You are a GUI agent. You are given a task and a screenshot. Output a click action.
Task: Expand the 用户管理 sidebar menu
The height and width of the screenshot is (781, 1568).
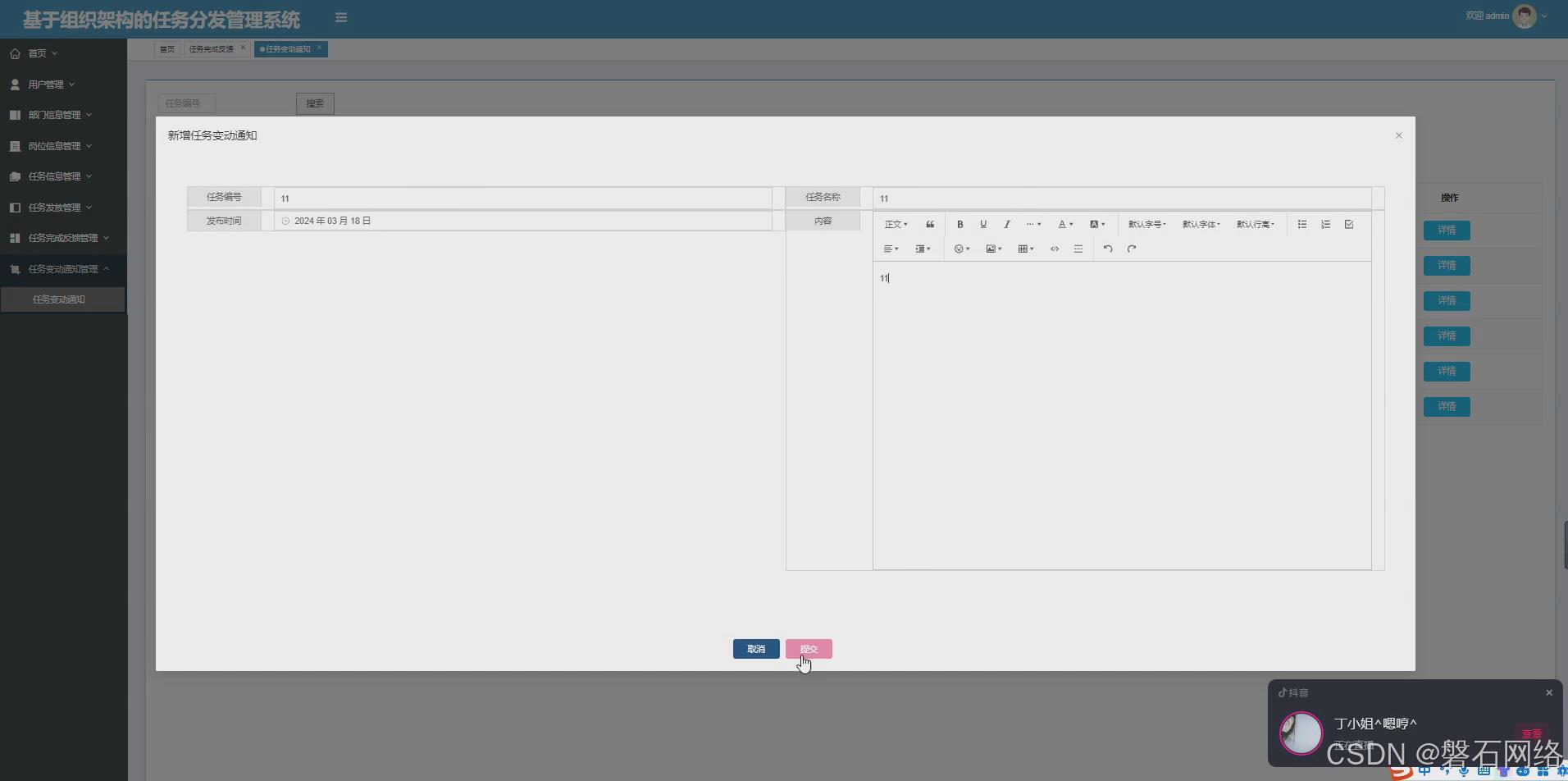pos(63,84)
